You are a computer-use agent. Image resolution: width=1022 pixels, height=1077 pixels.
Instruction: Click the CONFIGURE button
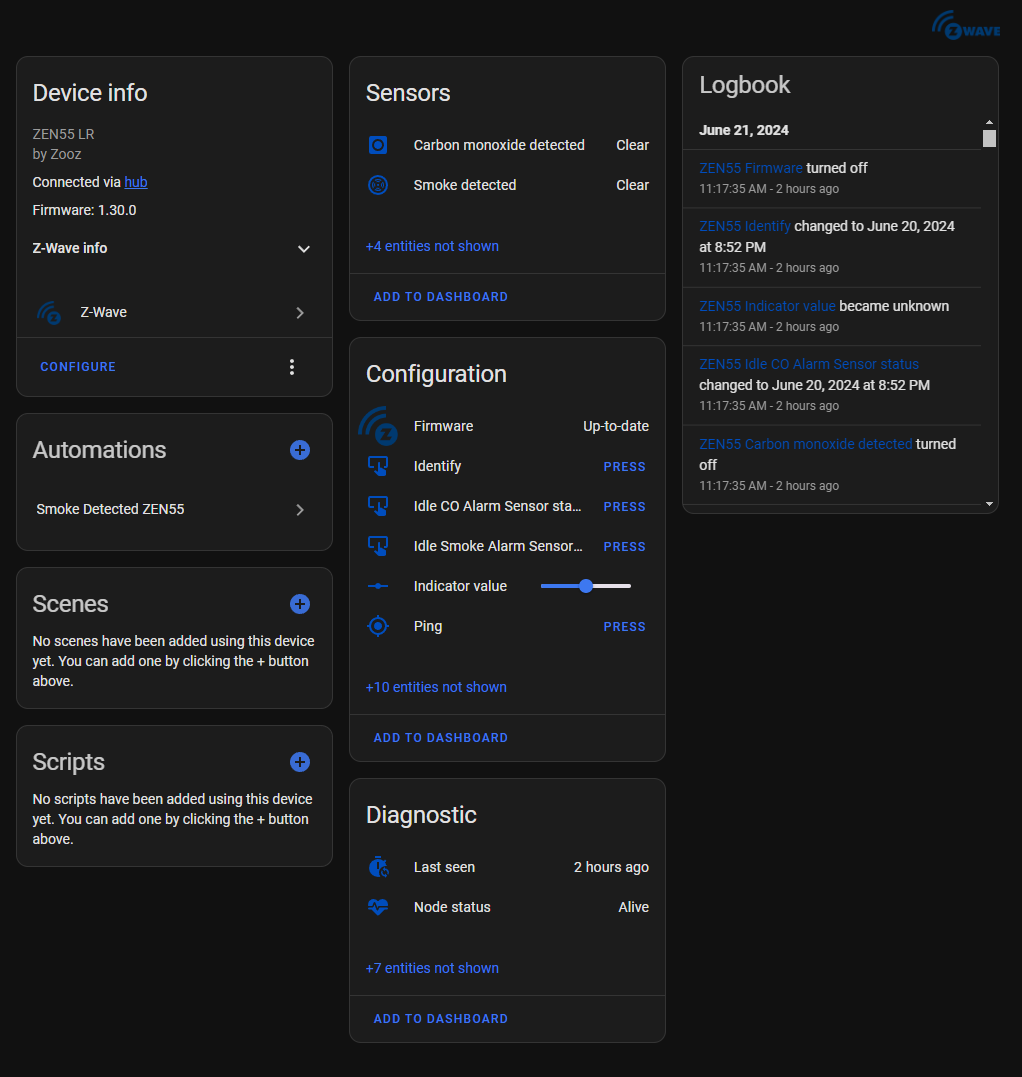tap(78, 367)
